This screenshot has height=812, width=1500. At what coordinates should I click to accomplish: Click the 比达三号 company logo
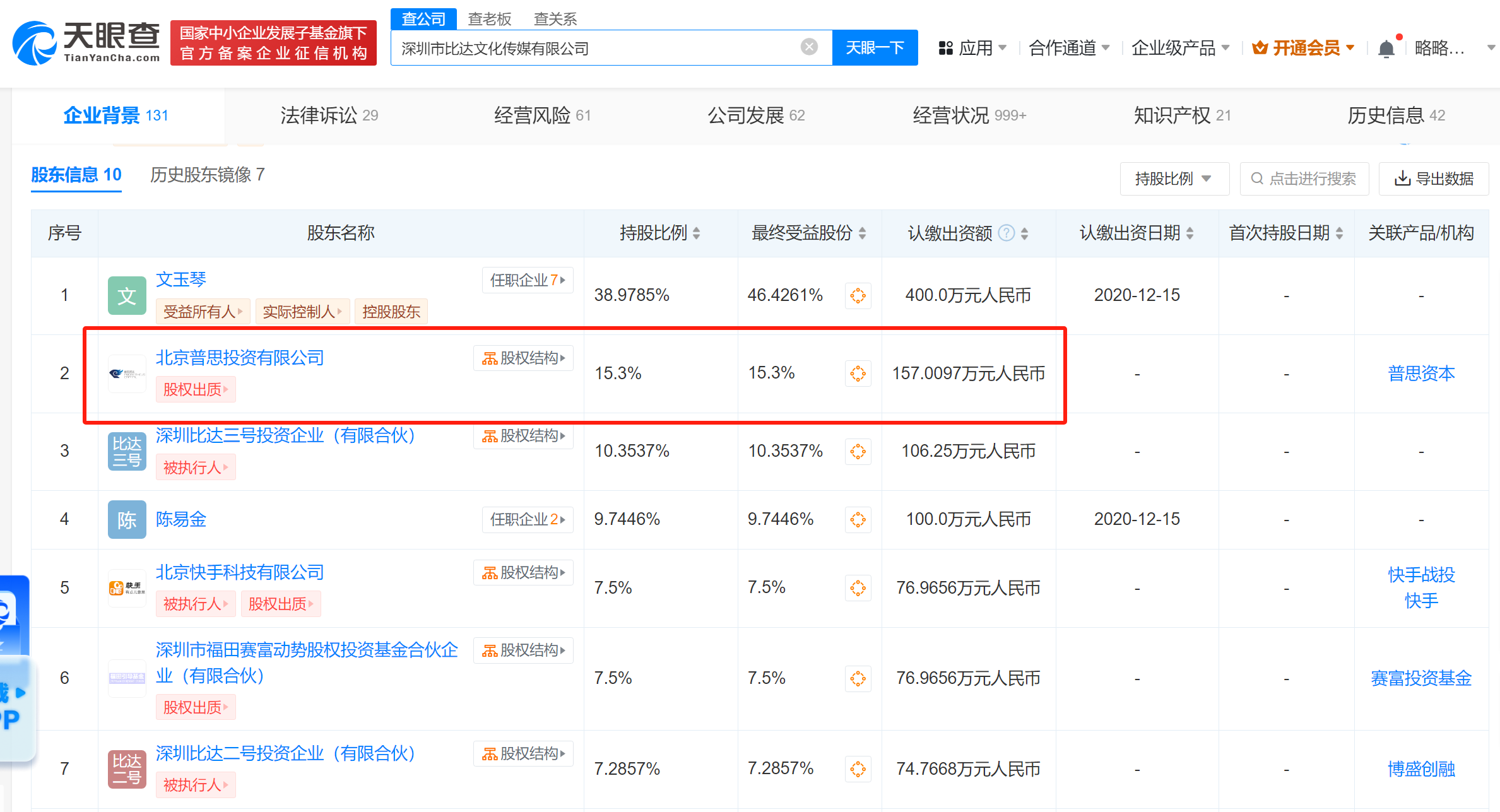tap(127, 451)
